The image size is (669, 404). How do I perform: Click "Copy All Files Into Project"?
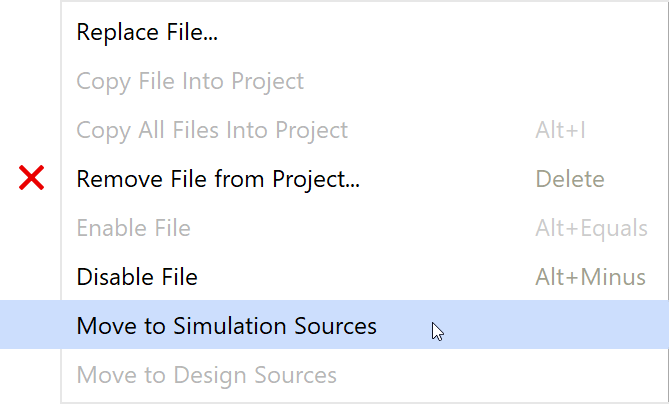point(212,130)
